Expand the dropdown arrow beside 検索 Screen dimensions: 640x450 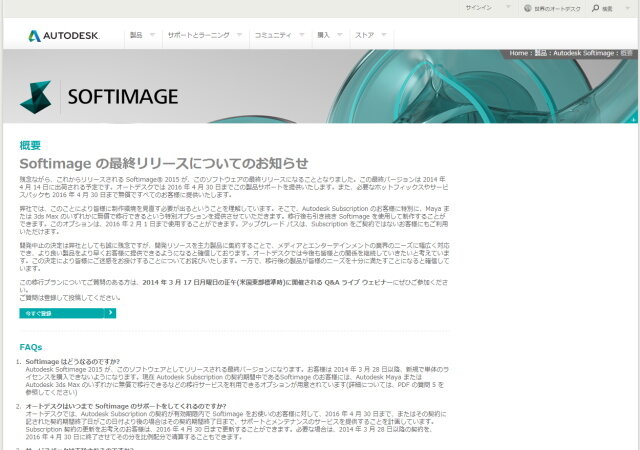[628, 7]
